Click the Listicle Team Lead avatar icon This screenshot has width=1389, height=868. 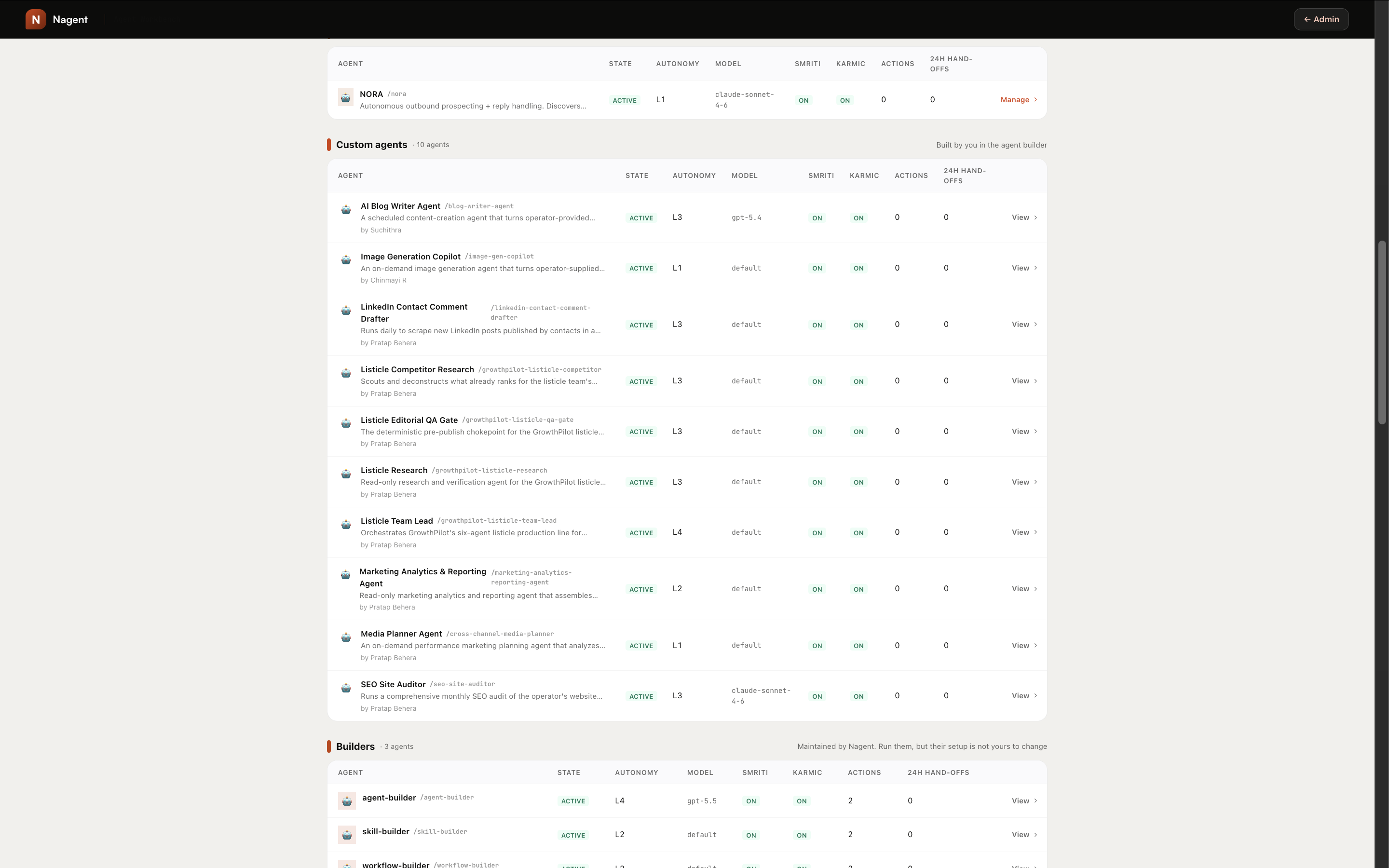point(346,525)
